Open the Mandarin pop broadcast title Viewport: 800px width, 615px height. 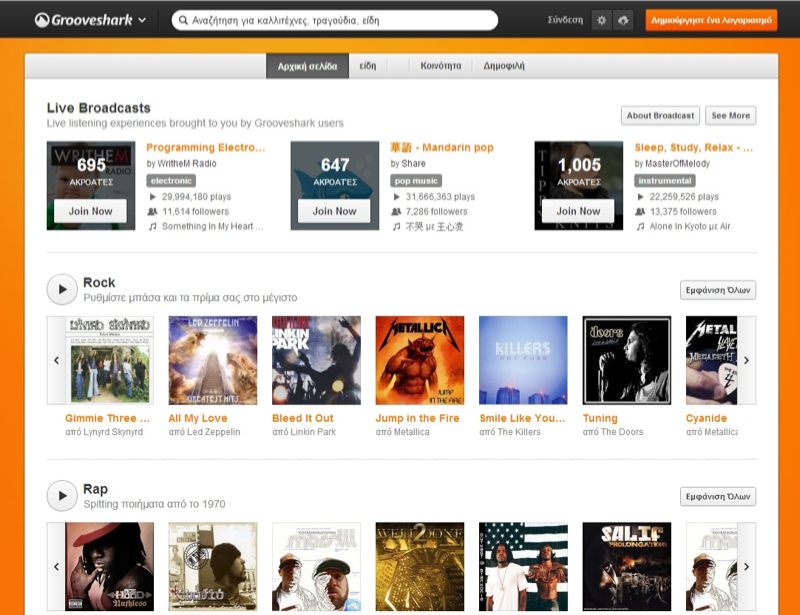[442, 147]
